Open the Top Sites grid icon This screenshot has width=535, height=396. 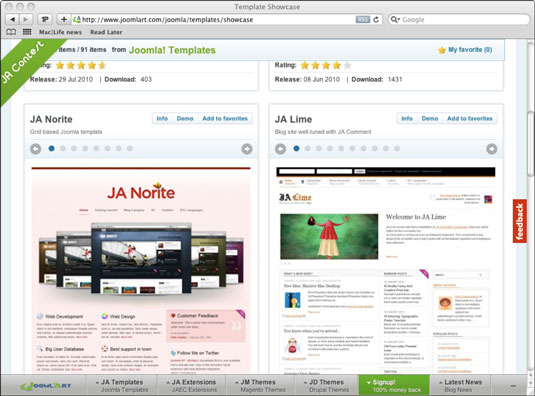coord(27,32)
